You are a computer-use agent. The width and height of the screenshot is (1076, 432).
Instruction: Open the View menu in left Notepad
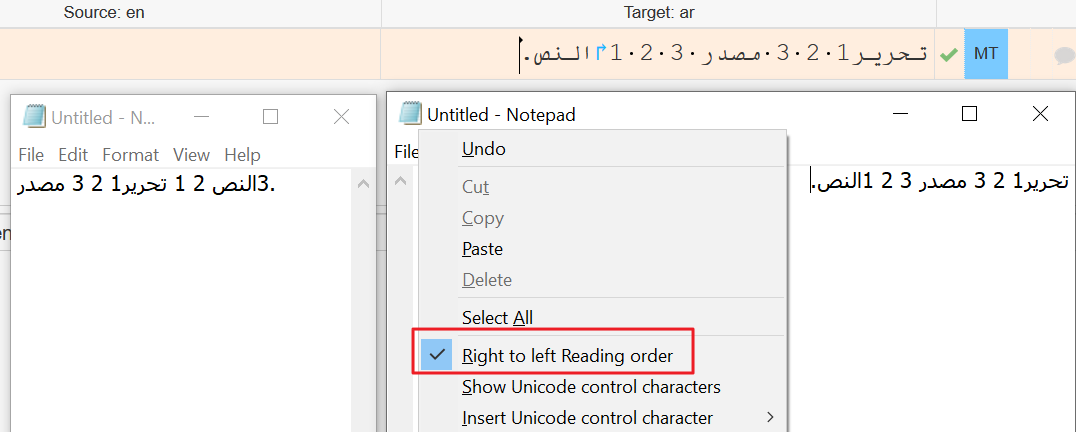(191, 155)
